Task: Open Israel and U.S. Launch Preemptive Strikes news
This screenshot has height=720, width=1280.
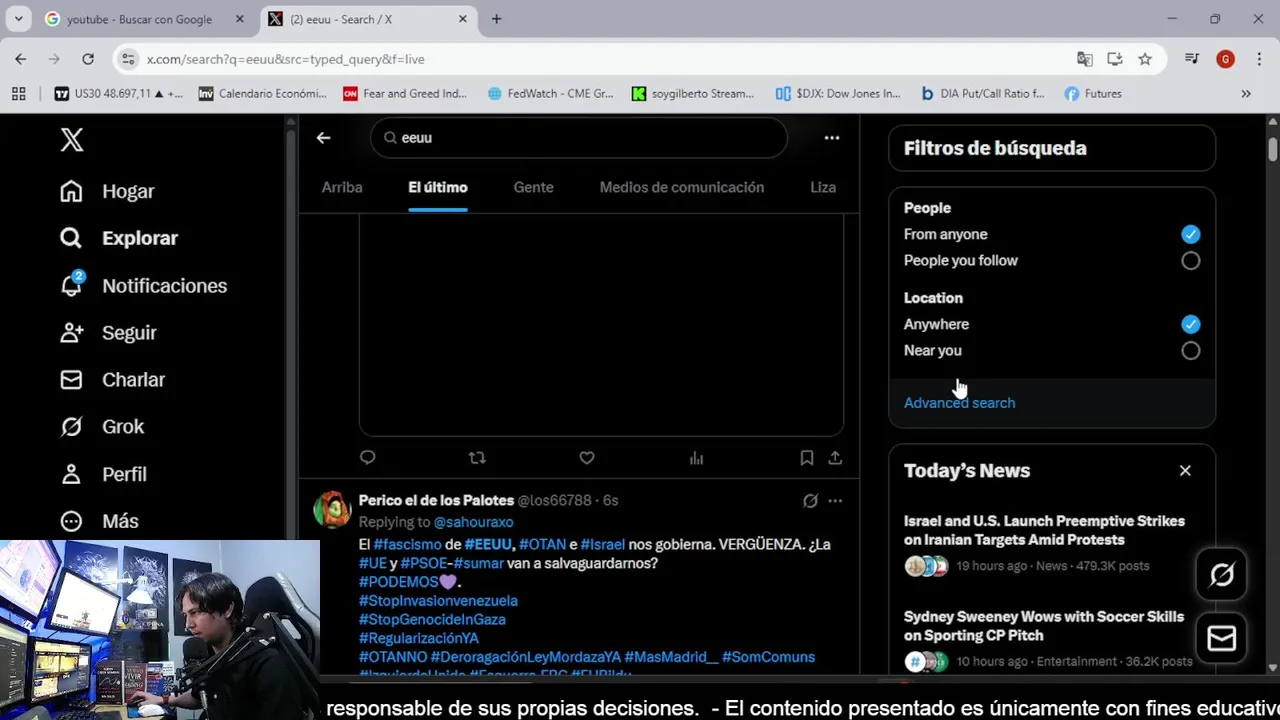Action: pyautogui.click(x=1044, y=530)
